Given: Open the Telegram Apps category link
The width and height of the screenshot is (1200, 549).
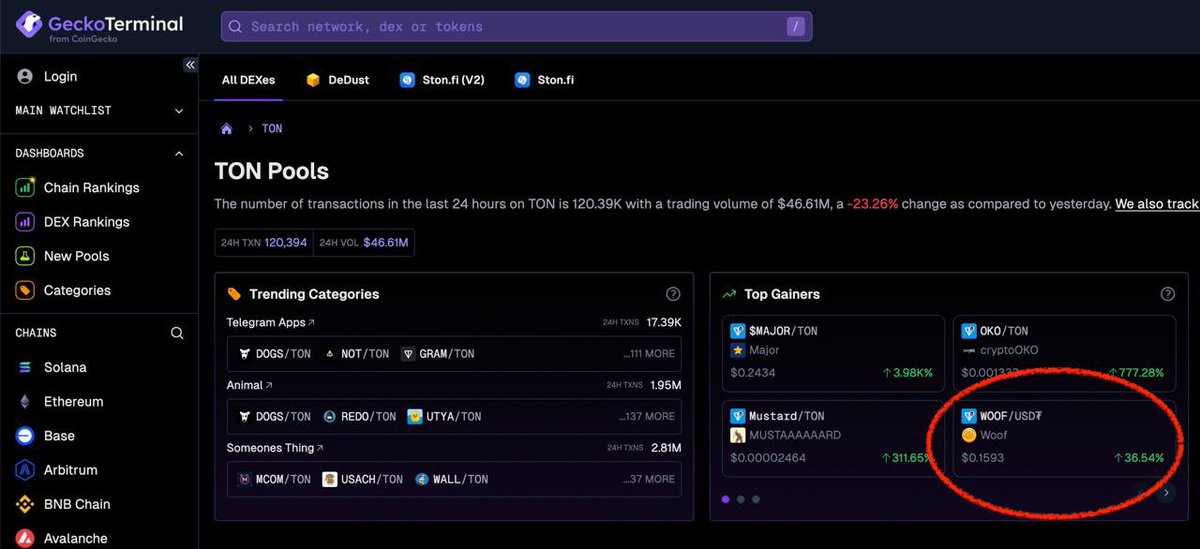Looking at the screenshot, I should pyautogui.click(x=271, y=323).
